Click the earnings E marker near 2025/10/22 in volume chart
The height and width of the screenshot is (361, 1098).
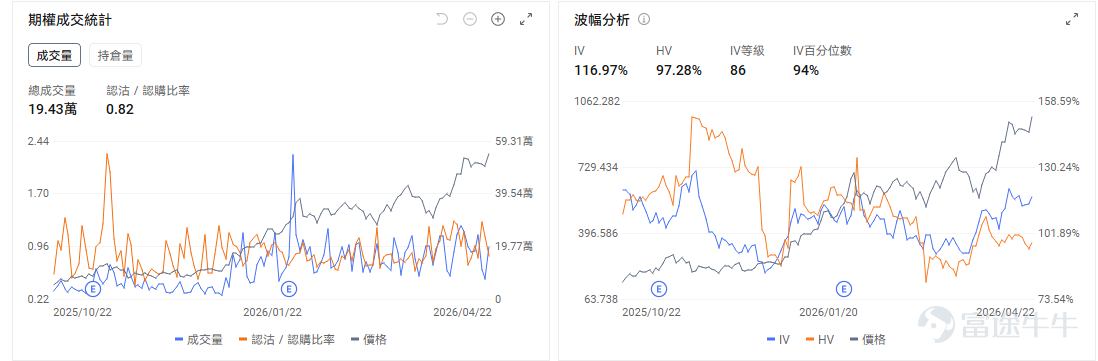pyautogui.click(x=93, y=288)
